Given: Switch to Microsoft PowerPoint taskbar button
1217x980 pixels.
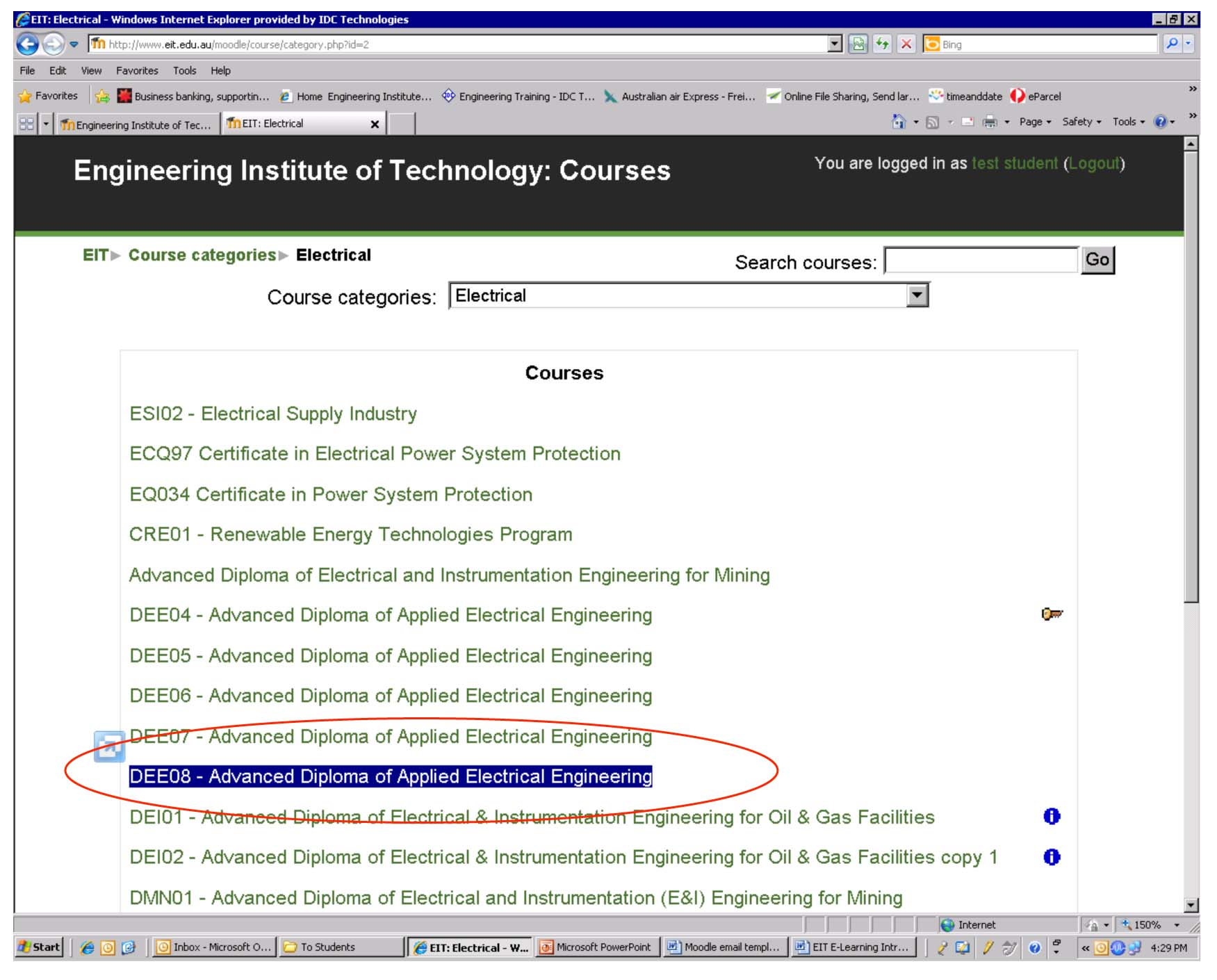Looking at the screenshot, I should 597,947.
